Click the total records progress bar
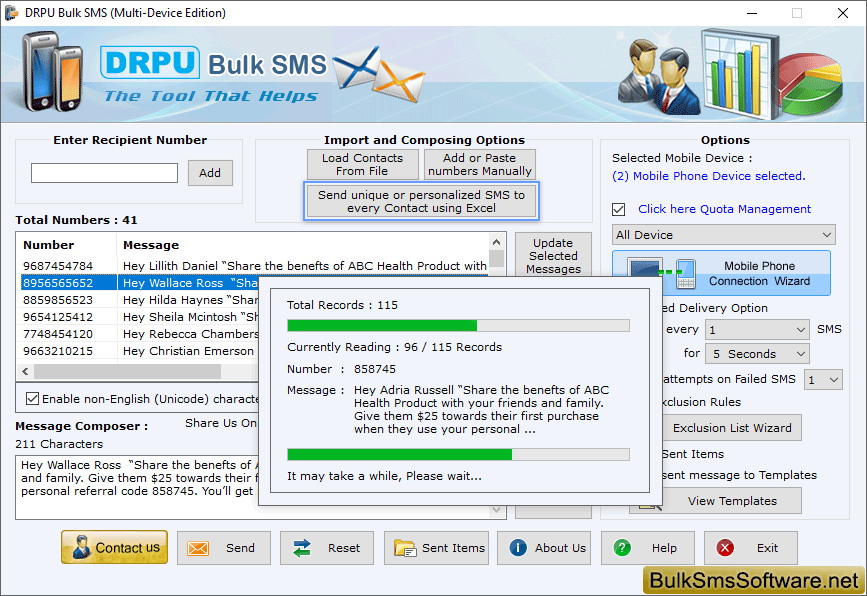The height and width of the screenshot is (596, 867). pyautogui.click(x=458, y=326)
